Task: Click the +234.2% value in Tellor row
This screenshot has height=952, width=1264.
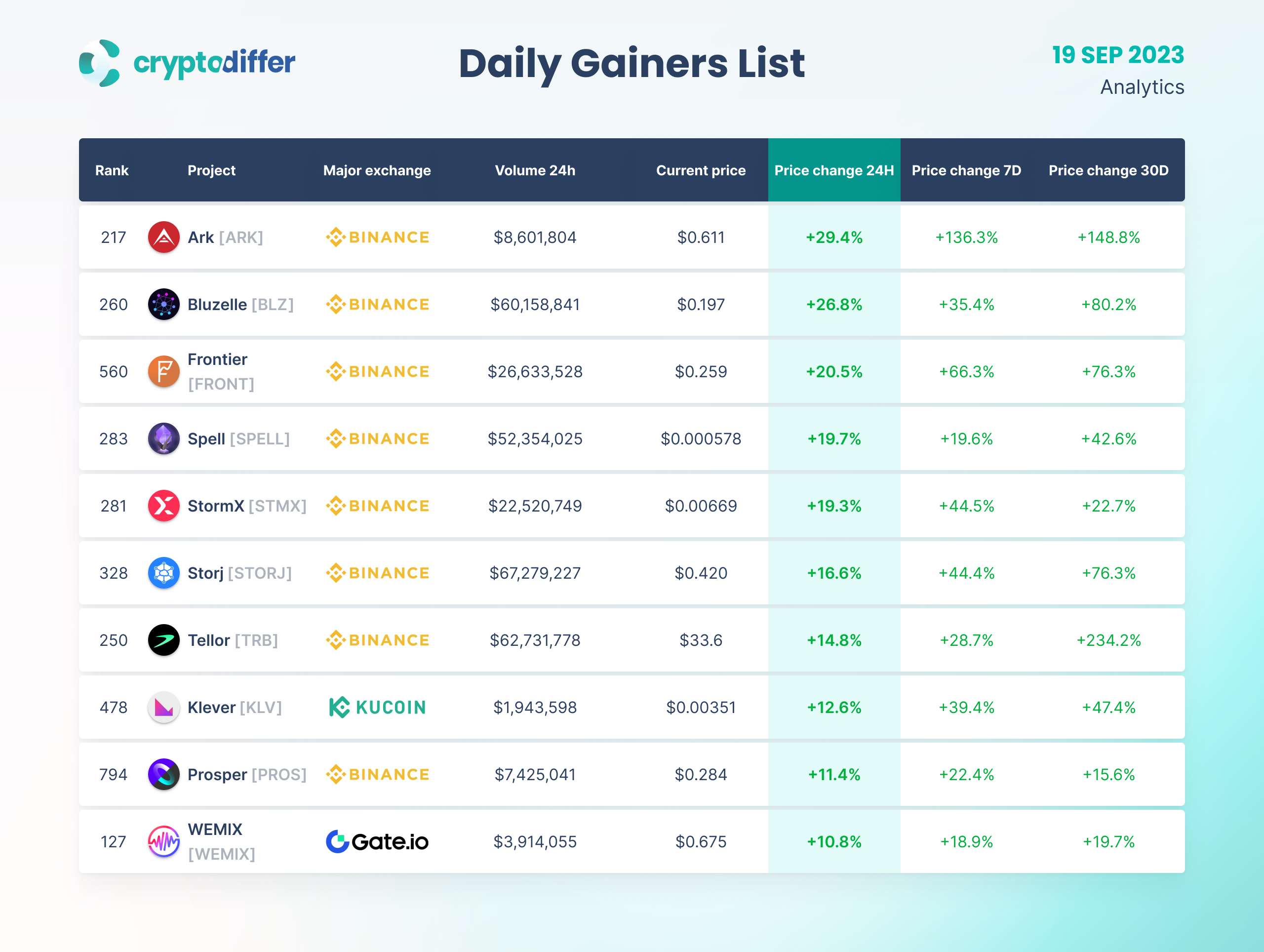Action: coord(1108,640)
